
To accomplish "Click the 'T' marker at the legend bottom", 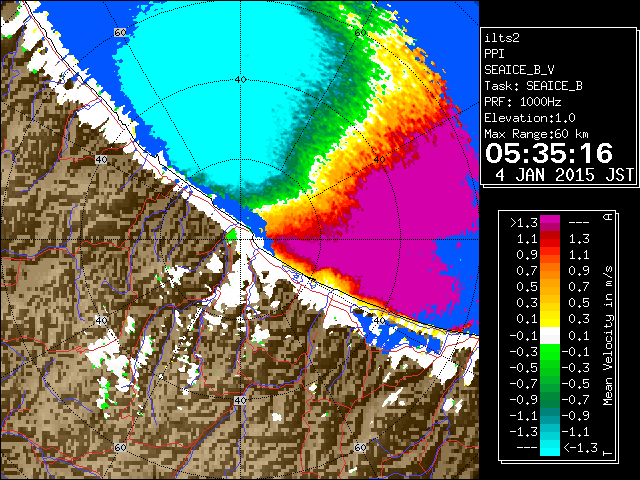I will tap(608, 453).
